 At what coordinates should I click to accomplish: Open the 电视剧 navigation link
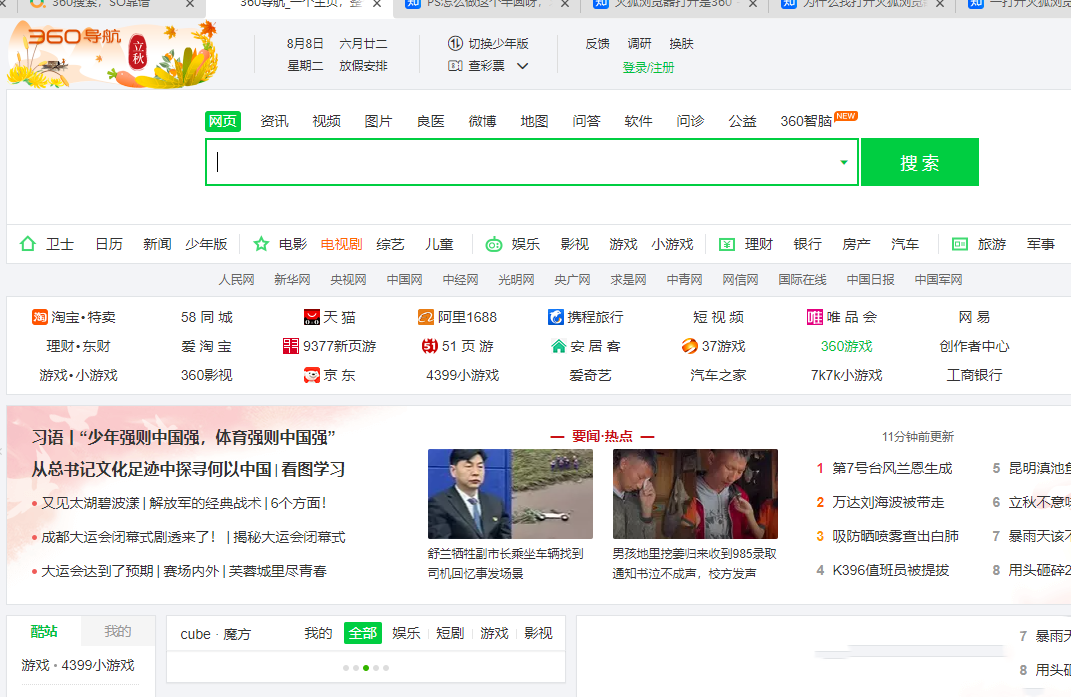pyautogui.click(x=342, y=245)
